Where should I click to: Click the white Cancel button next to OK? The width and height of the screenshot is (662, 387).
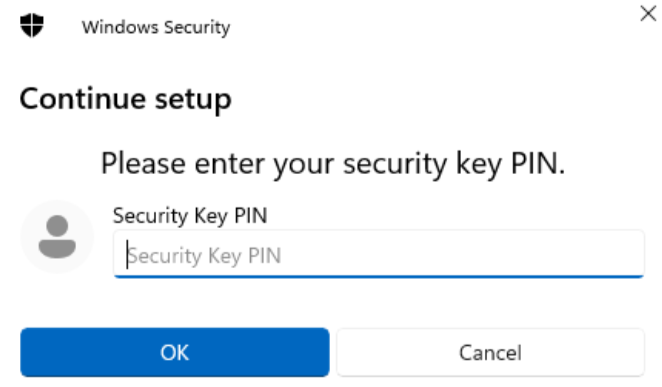coord(491,352)
